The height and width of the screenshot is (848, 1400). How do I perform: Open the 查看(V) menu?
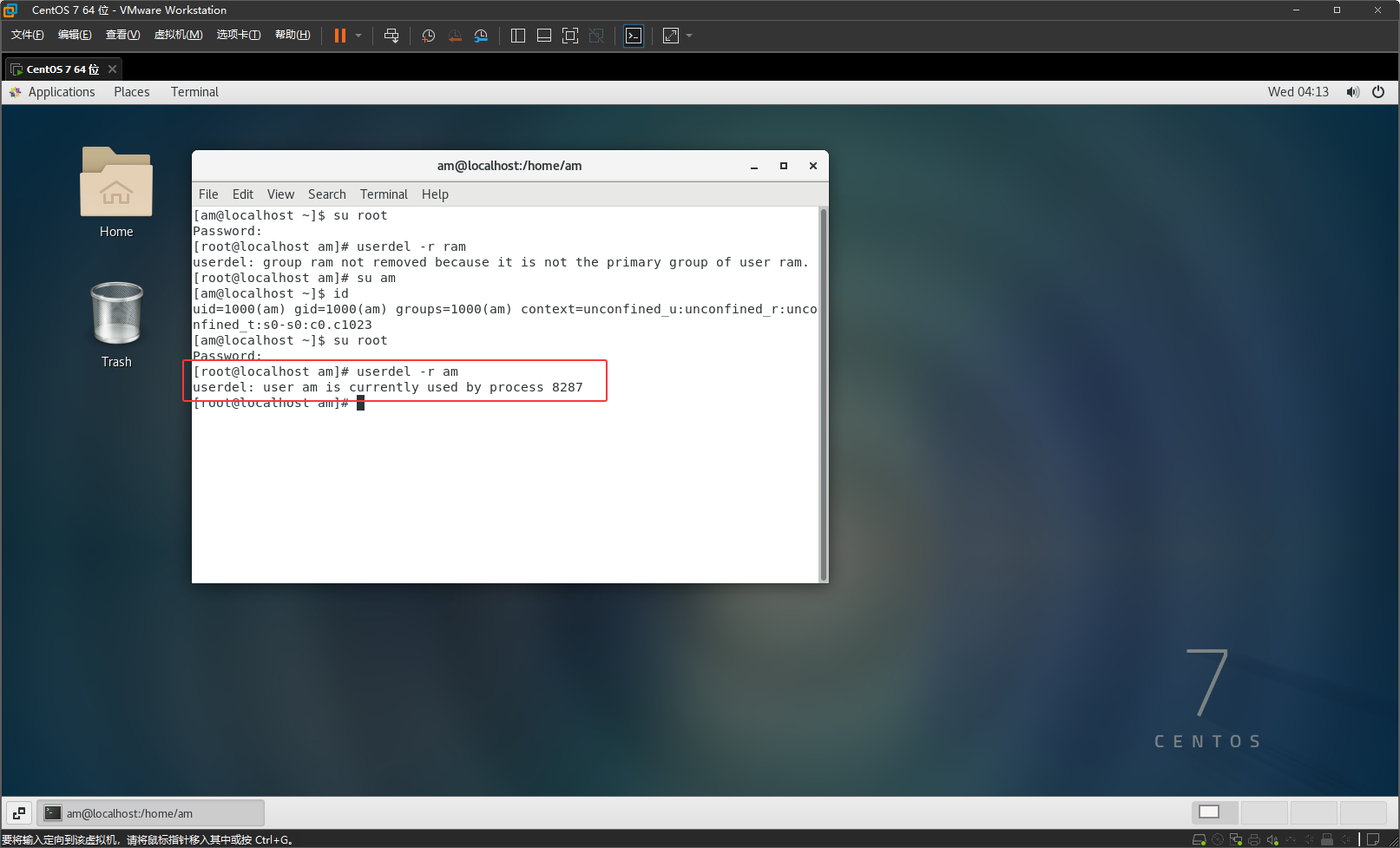pos(122,35)
